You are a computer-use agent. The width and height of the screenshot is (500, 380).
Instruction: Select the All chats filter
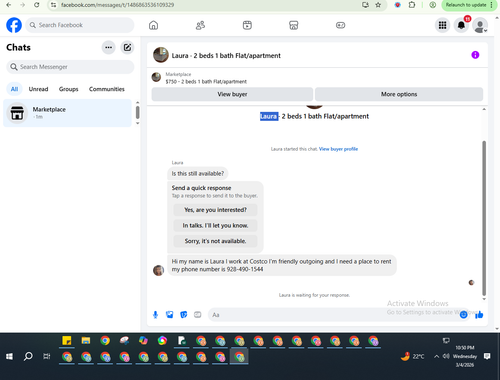14,89
